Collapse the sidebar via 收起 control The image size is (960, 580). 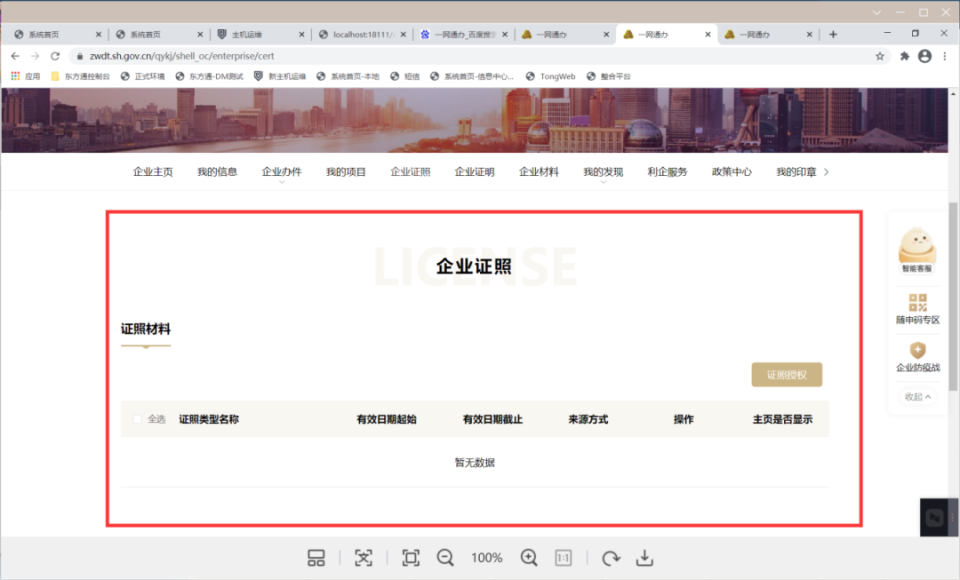tap(915, 397)
